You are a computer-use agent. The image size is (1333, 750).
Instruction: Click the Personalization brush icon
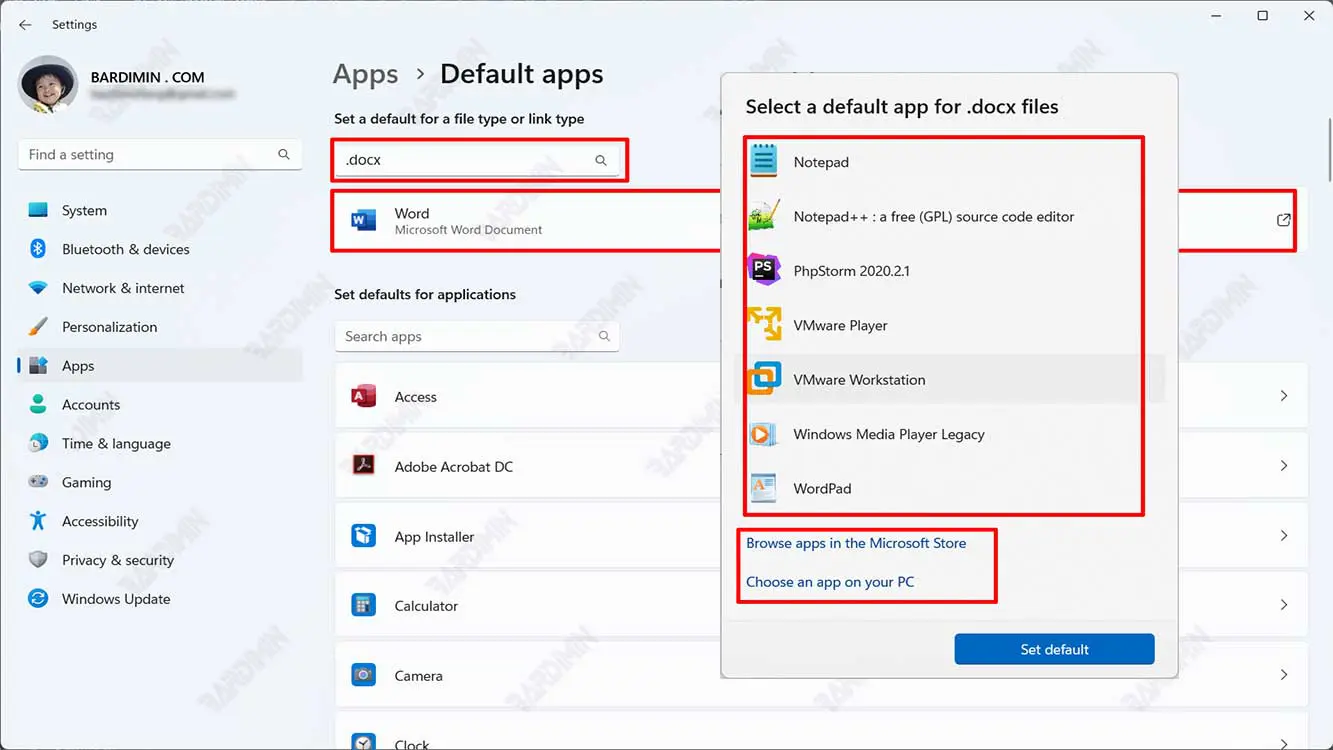tap(38, 327)
